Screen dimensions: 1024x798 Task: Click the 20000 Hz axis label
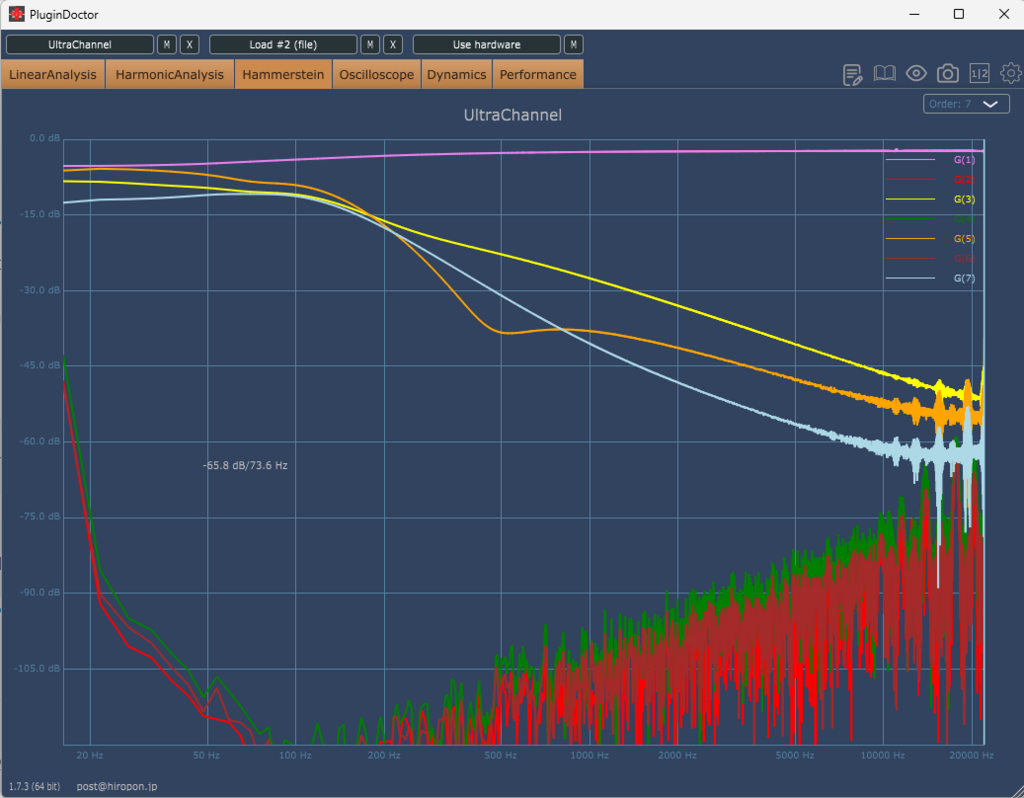click(x=972, y=756)
